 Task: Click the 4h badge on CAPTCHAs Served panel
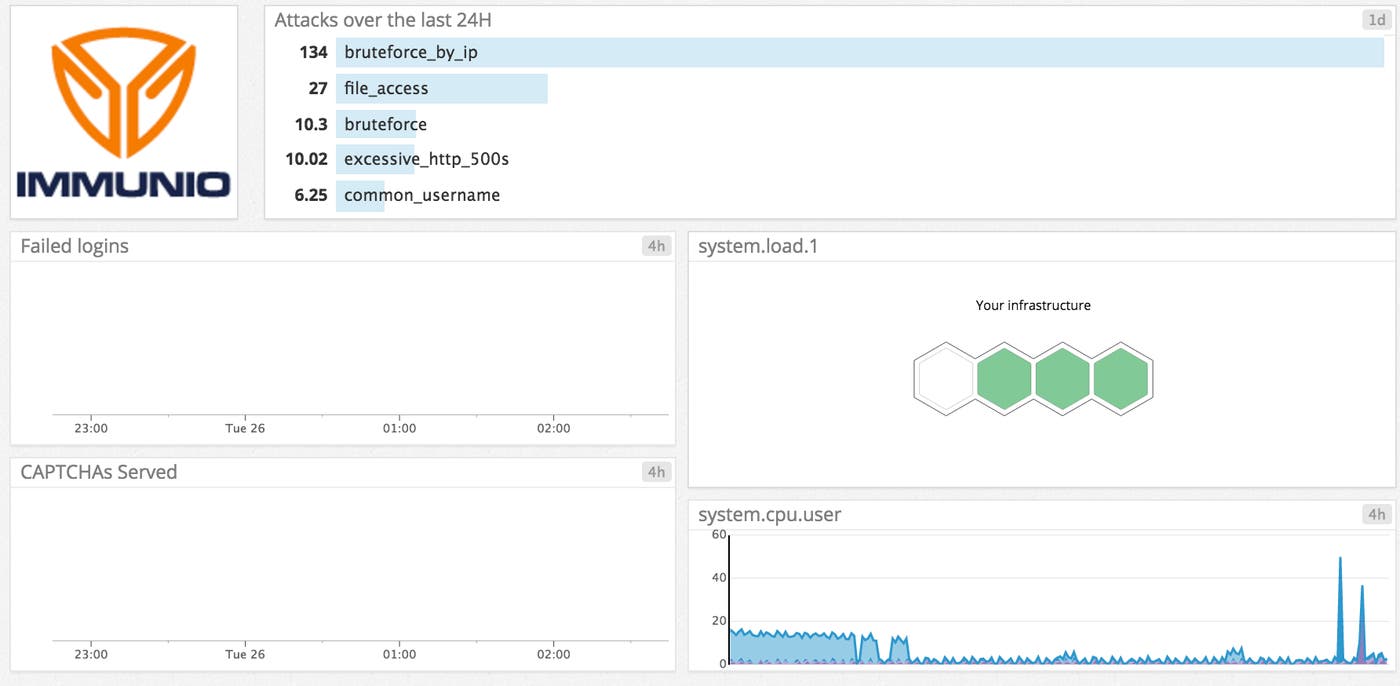coord(658,471)
